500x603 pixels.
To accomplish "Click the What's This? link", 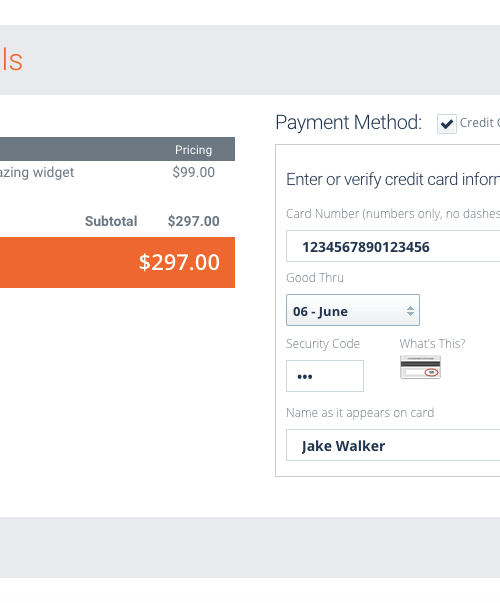I will point(432,343).
